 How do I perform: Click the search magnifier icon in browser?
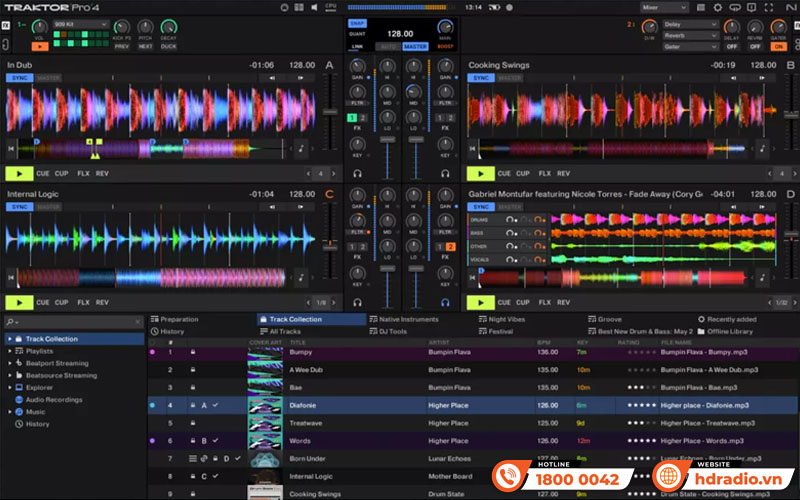point(11,322)
